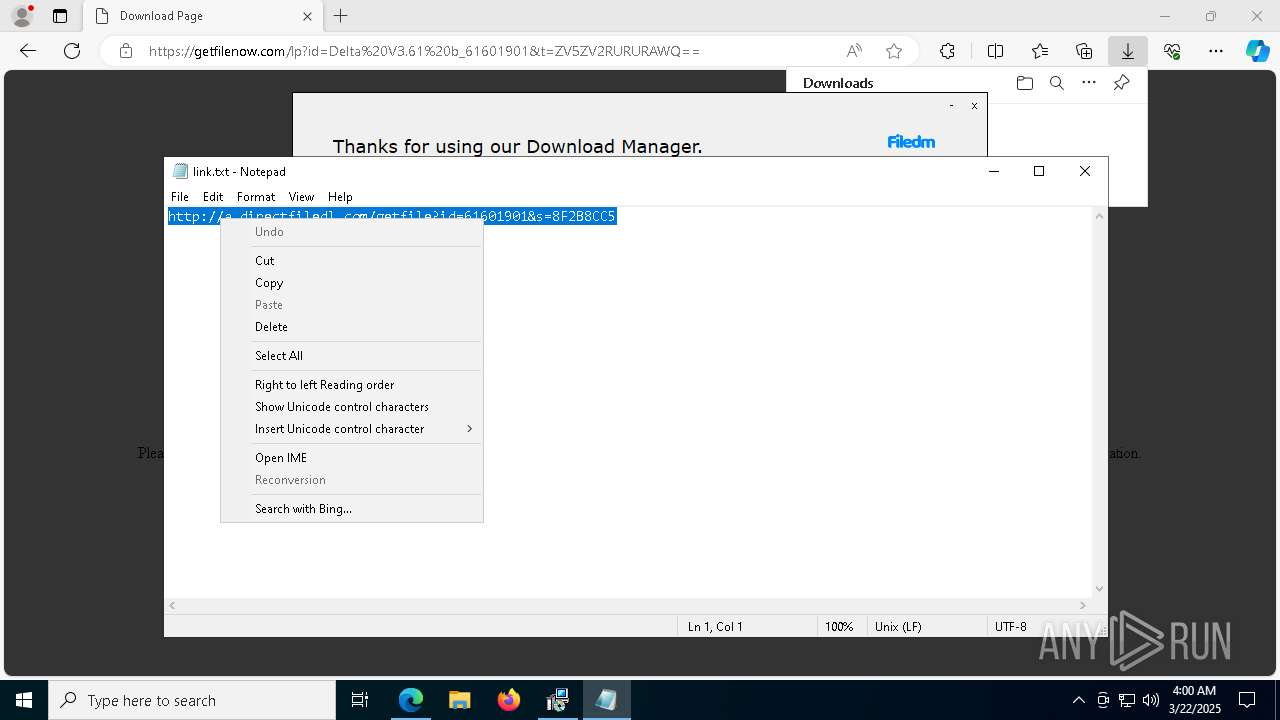Open volume control in system tray
This screenshot has height=720, width=1280.
1150,700
